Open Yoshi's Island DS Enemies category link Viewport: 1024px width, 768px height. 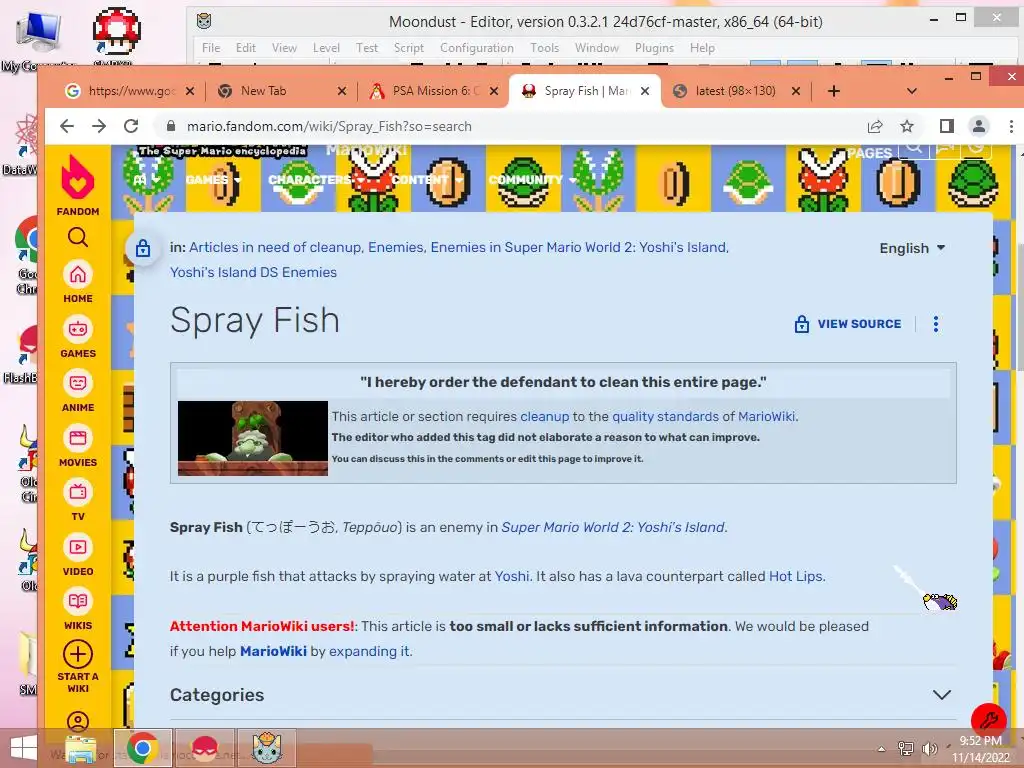pyautogui.click(x=253, y=272)
